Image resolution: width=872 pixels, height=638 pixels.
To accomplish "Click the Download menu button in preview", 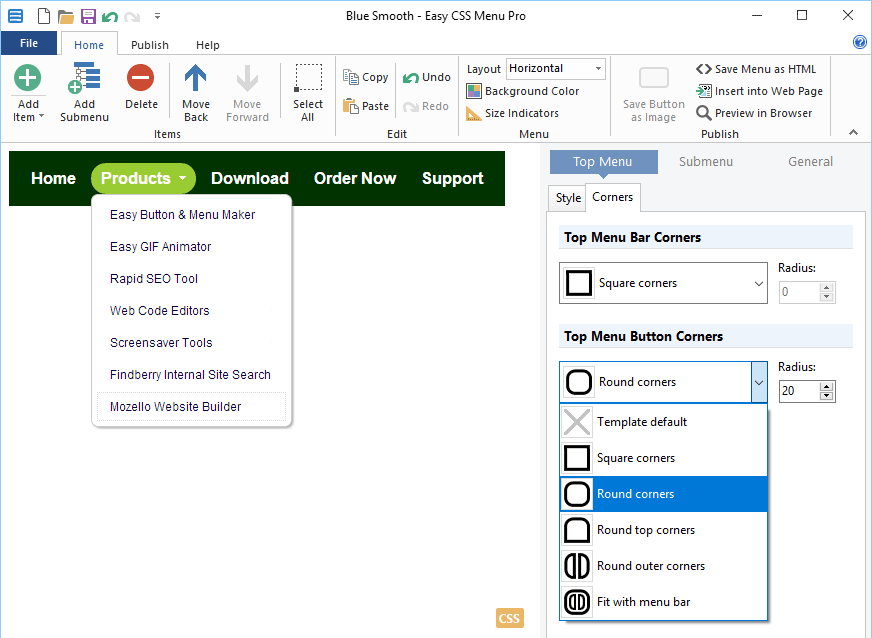I will pos(250,179).
